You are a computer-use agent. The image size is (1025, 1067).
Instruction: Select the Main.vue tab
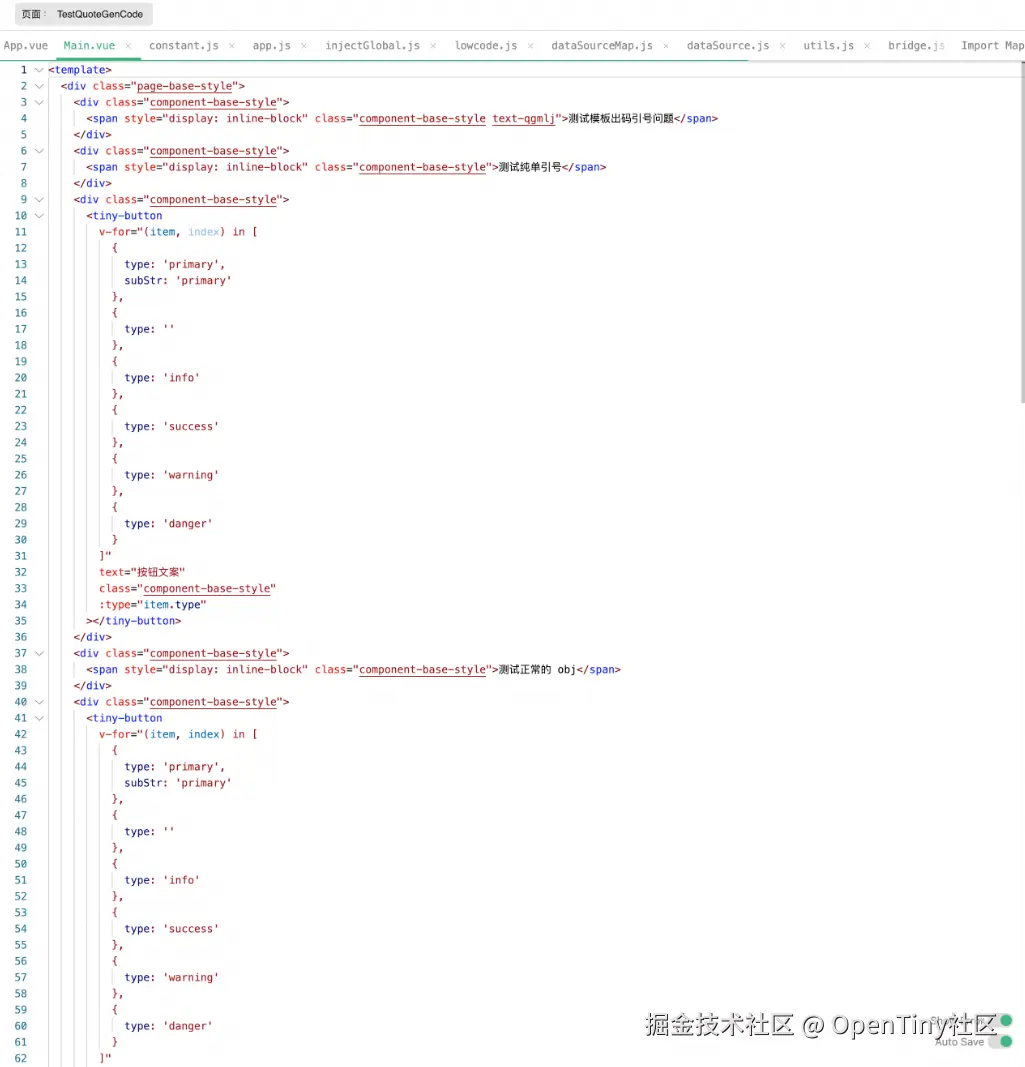89,46
